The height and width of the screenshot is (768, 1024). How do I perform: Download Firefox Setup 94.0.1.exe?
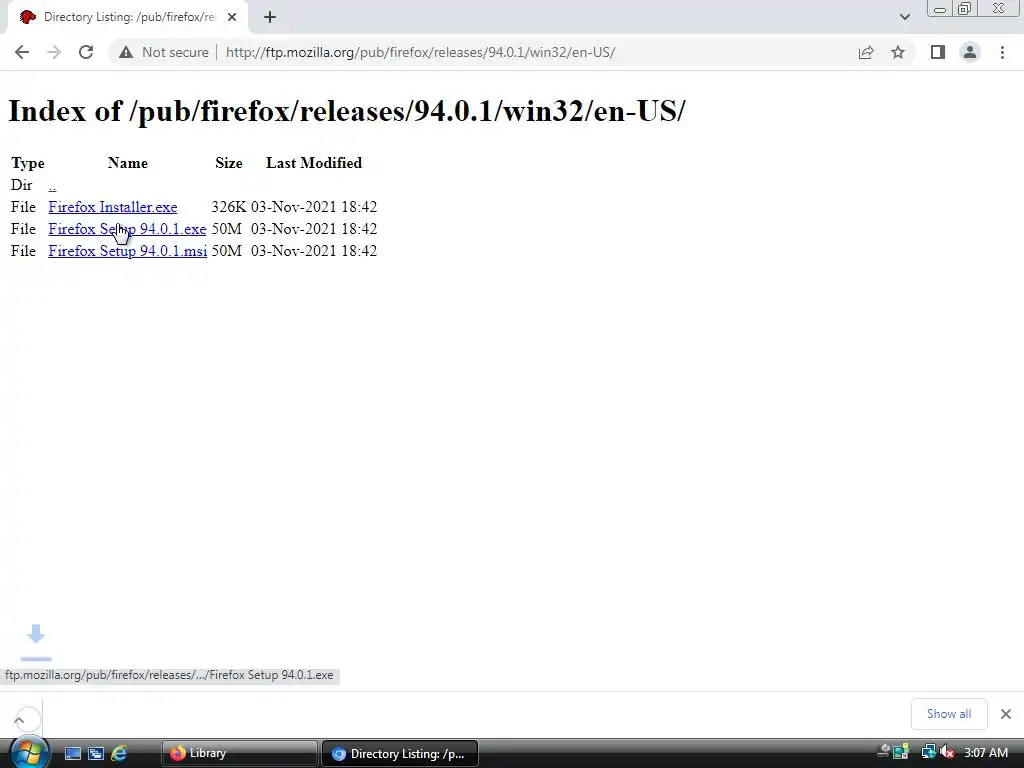tap(127, 229)
